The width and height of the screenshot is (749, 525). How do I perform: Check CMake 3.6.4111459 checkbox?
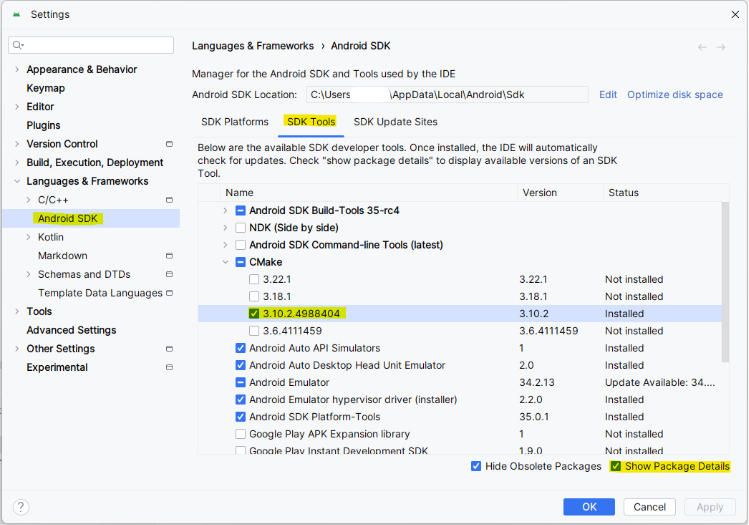tap(254, 331)
